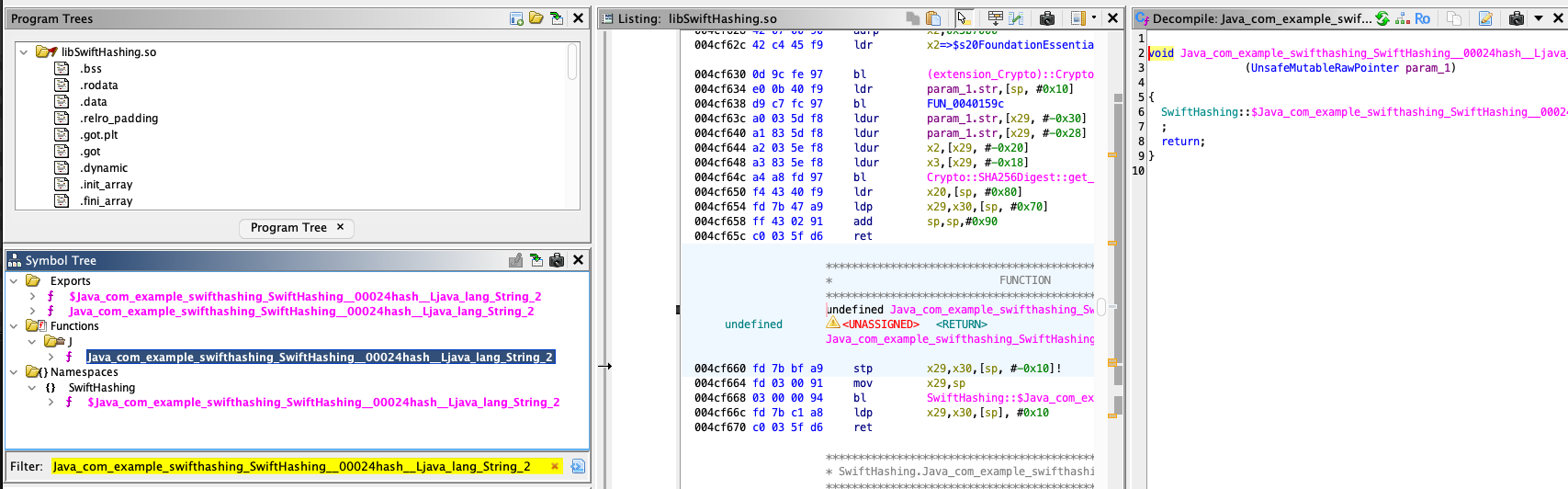Image resolution: width=1568 pixels, height=489 pixels.
Task: Click the Decompile Cf title icon
Action: 1142,18
